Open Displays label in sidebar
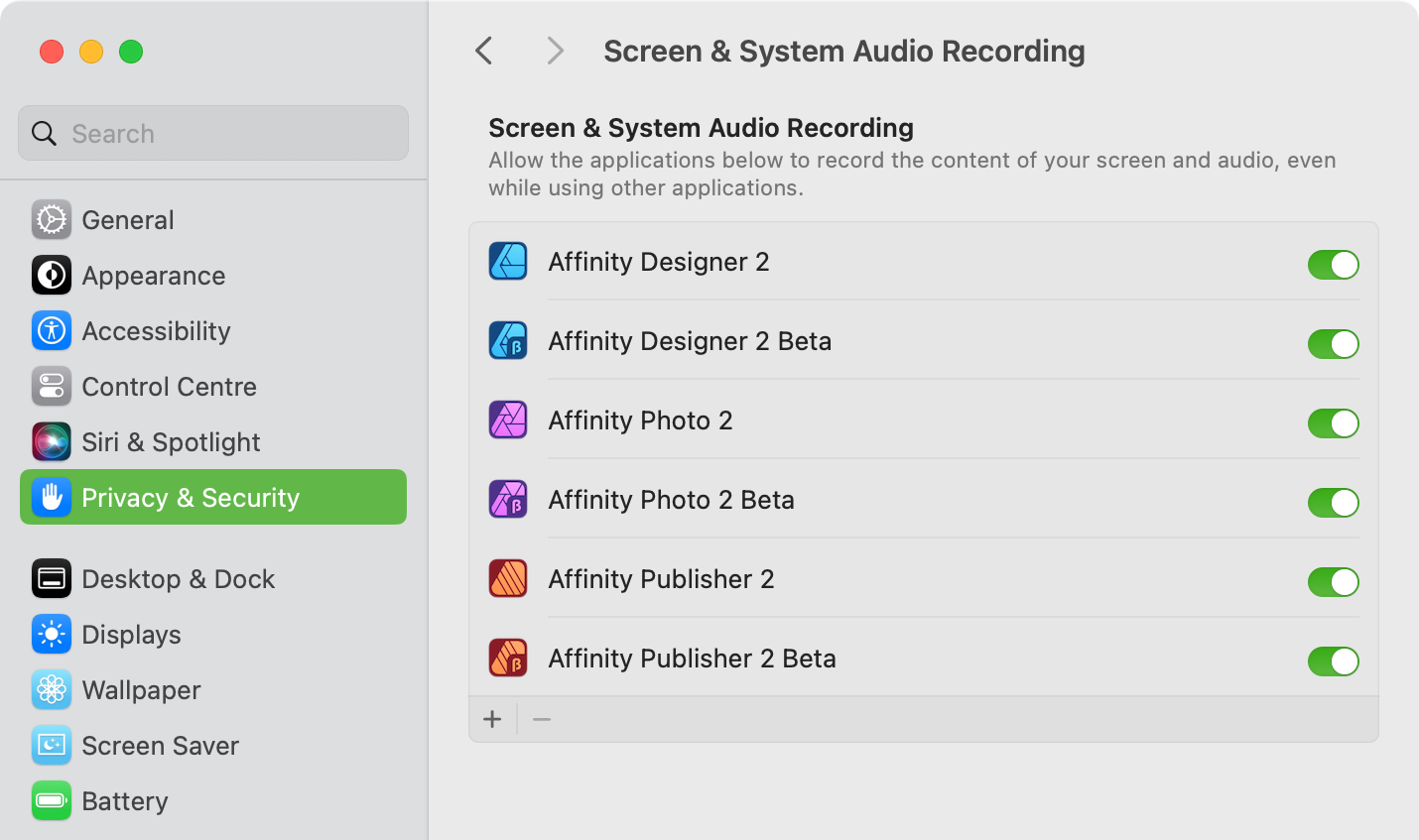The width and height of the screenshot is (1419, 840). [x=131, y=635]
